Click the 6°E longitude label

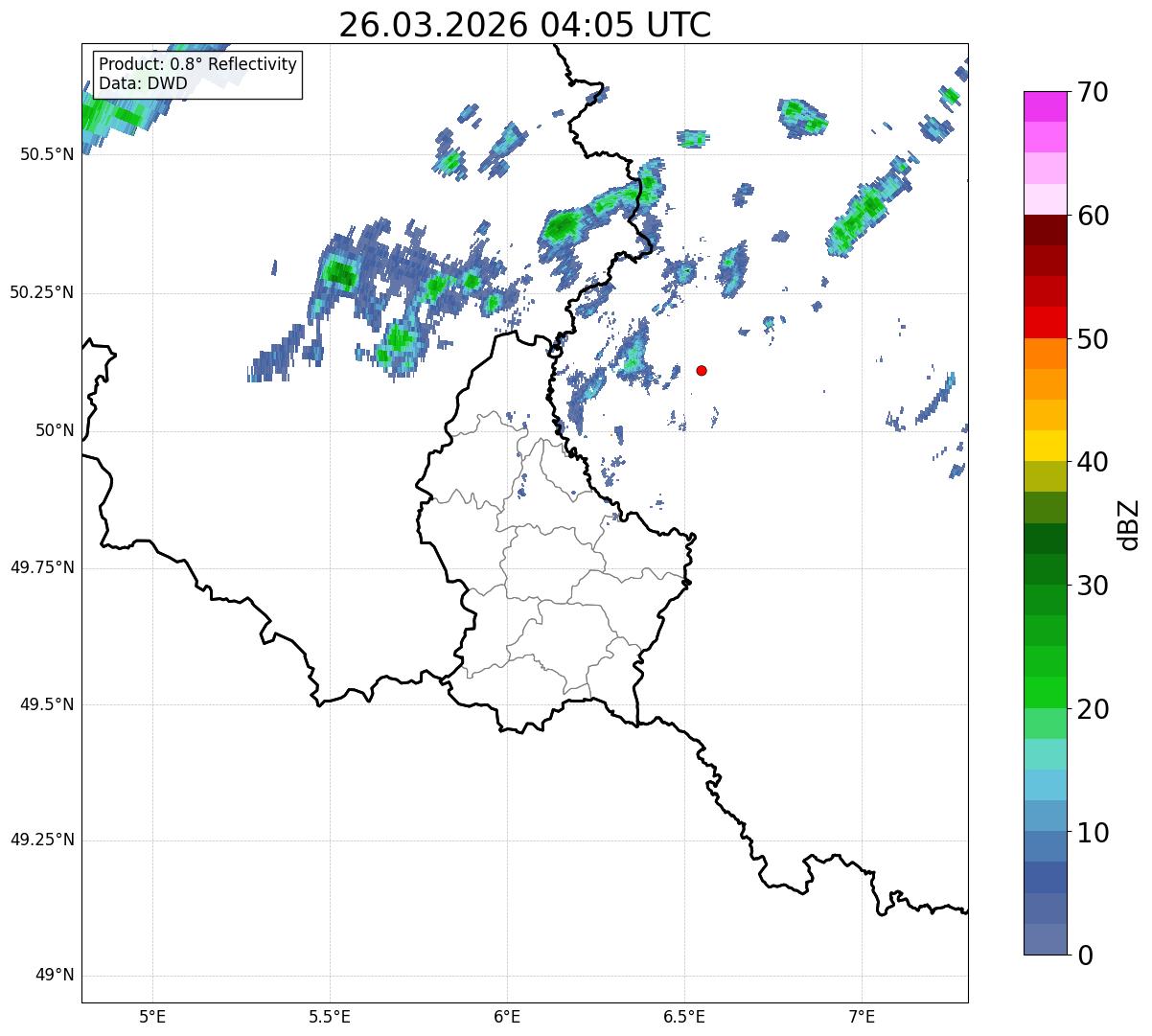click(507, 1016)
